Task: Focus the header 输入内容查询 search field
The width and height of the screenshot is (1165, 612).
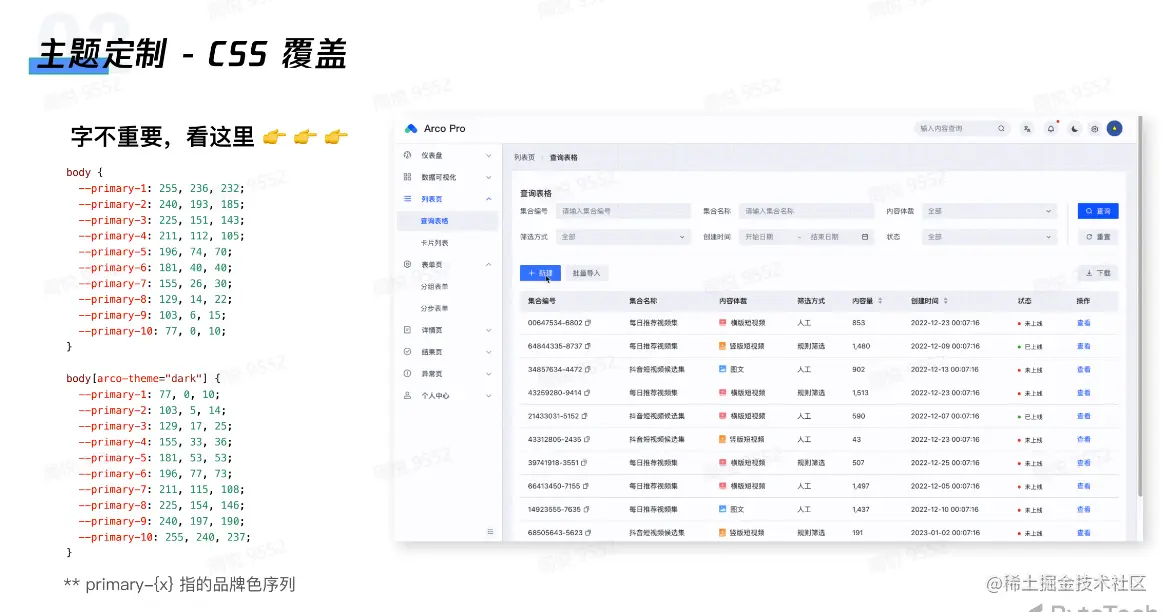Action: pyautogui.click(x=962, y=128)
